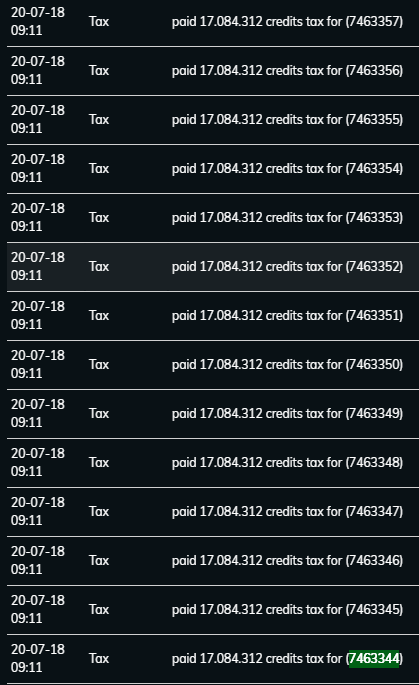Open the tax entry for 7463345
This screenshot has height=685, width=419.
[x=213, y=609]
